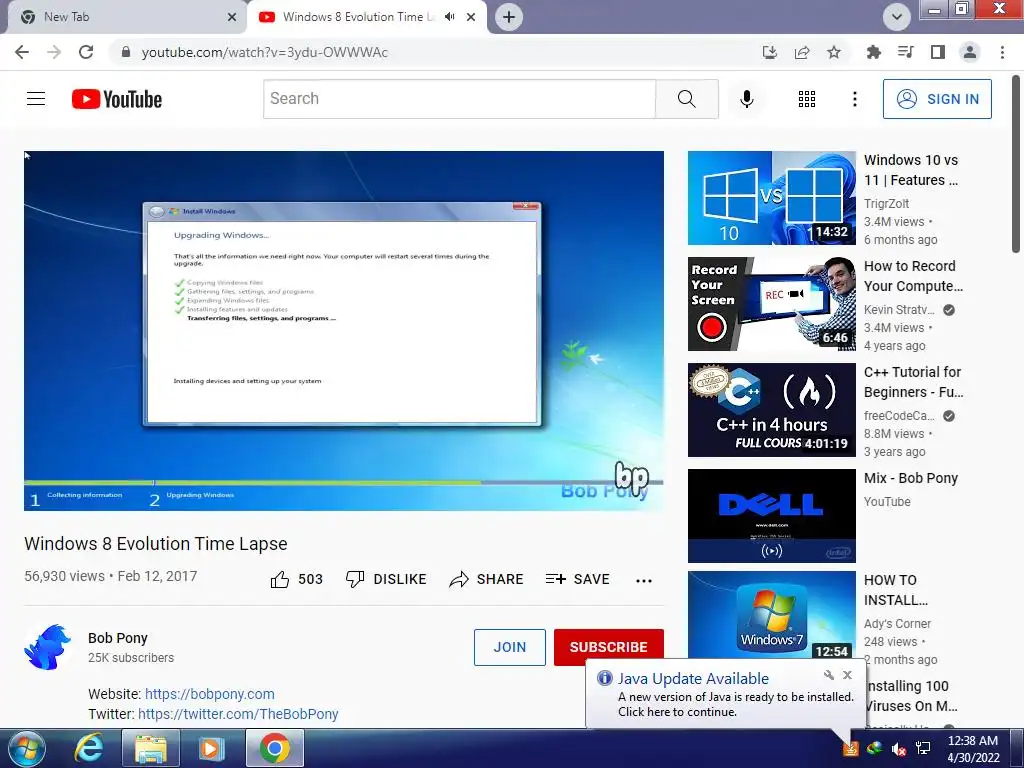Click the DISLIKE thumbs down button
1024x768 pixels.
386,579
